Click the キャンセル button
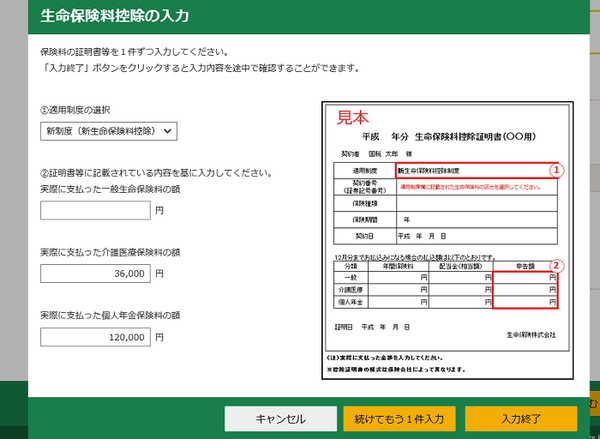 pos(280,419)
